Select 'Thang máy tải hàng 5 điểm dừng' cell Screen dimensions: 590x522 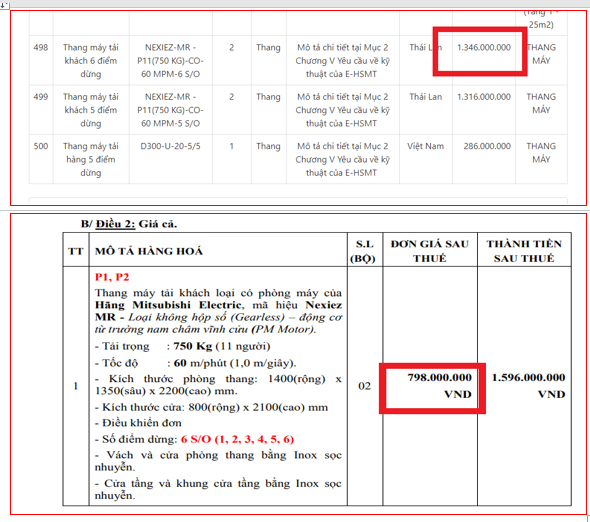click(91, 159)
